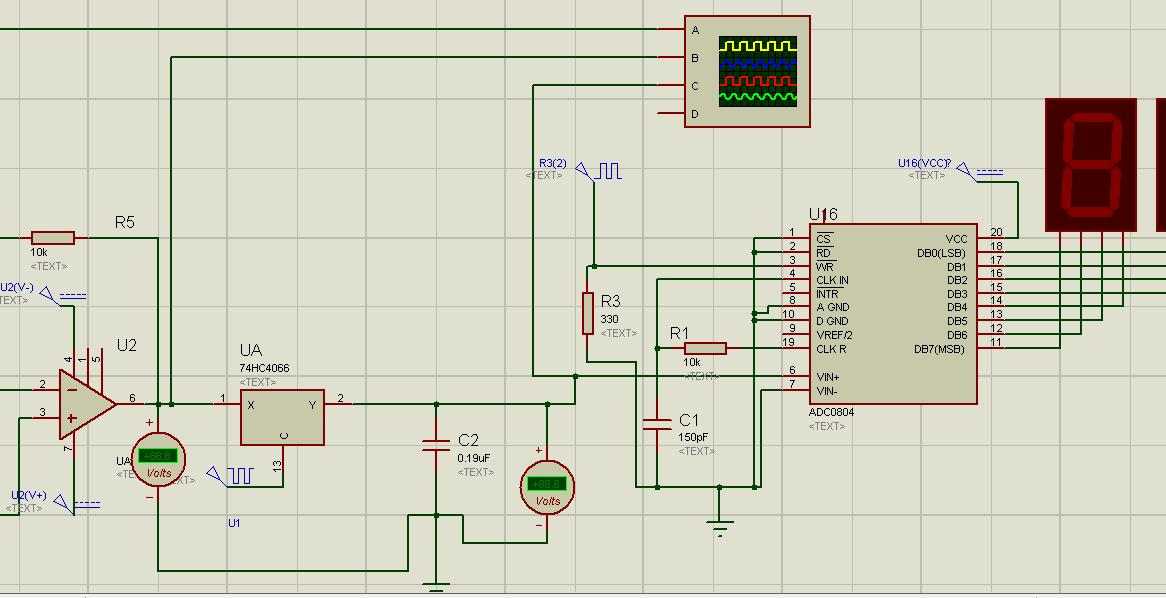Viewport: 1166px width, 598px height.
Task: Click oscilloscope channel C pin
Action: click(671, 86)
